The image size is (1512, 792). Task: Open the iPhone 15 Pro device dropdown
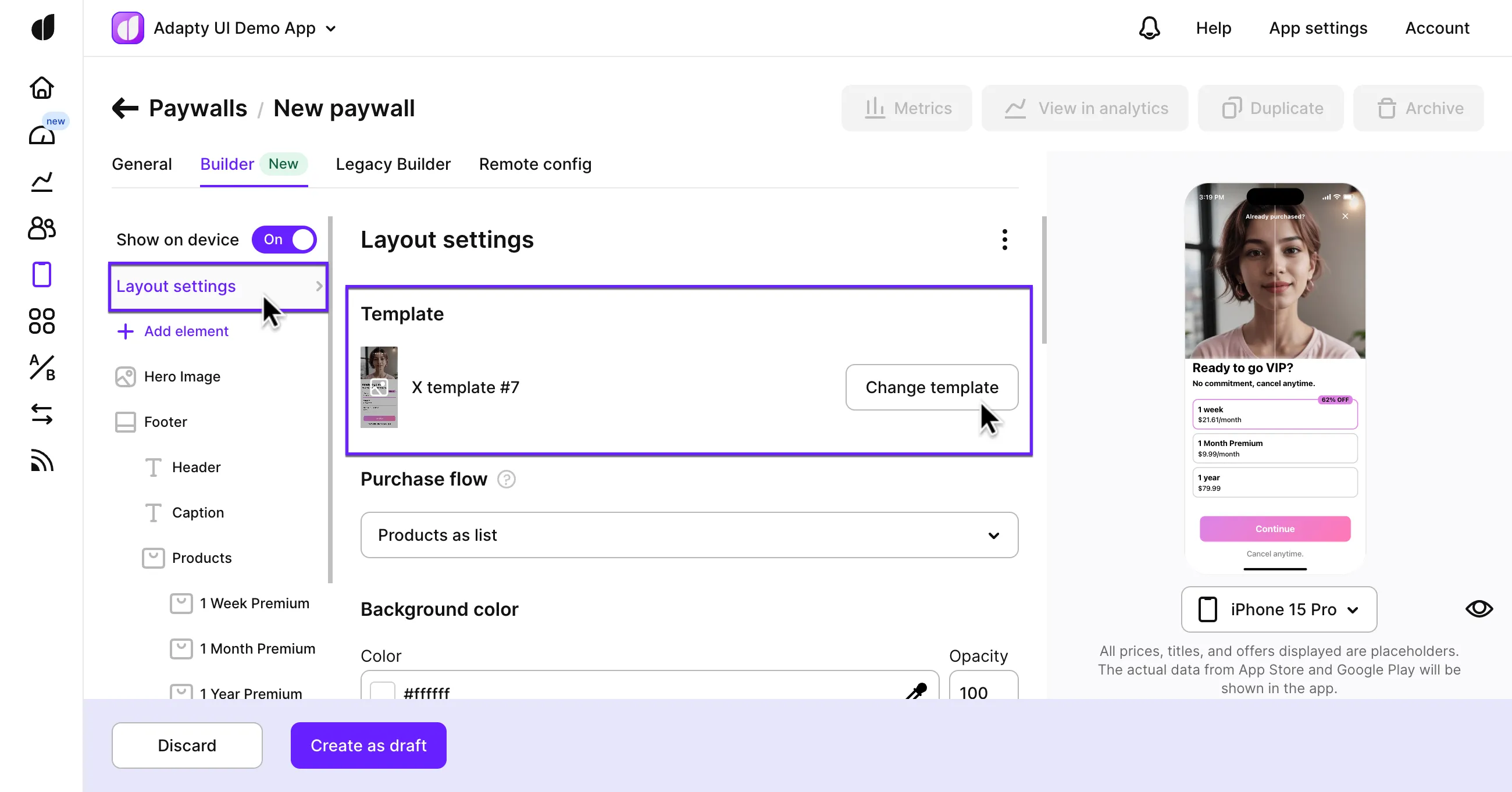tap(1278, 609)
